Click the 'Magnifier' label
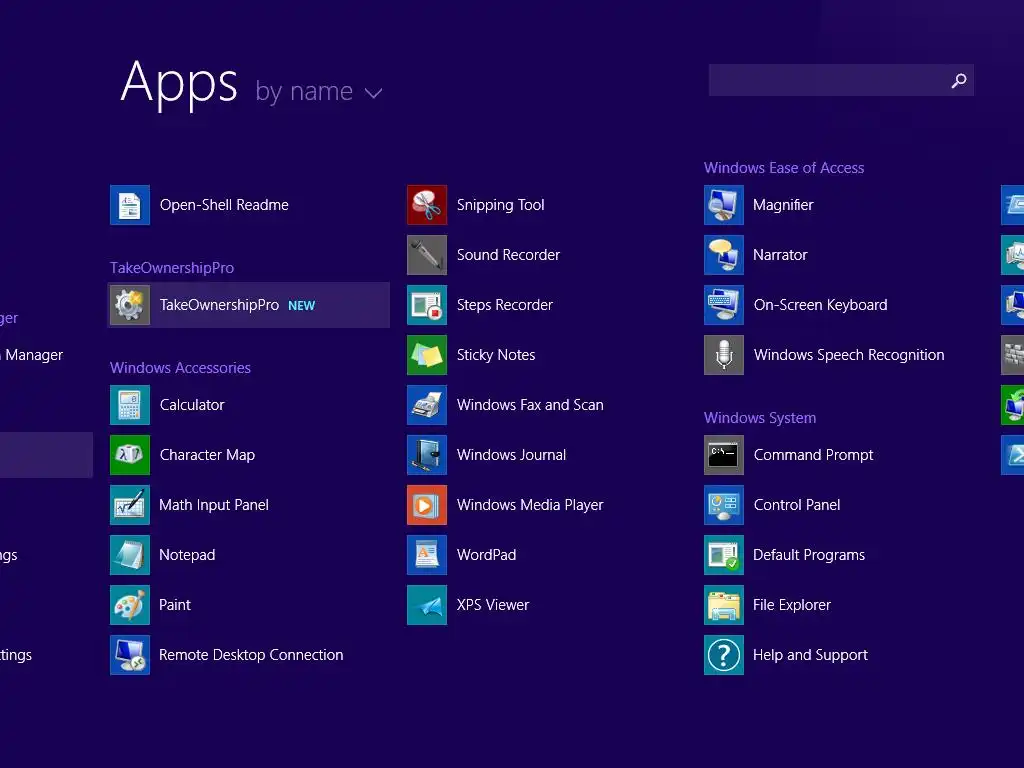Image resolution: width=1024 pixels, height=768 pixels. [x=783, y=205]
